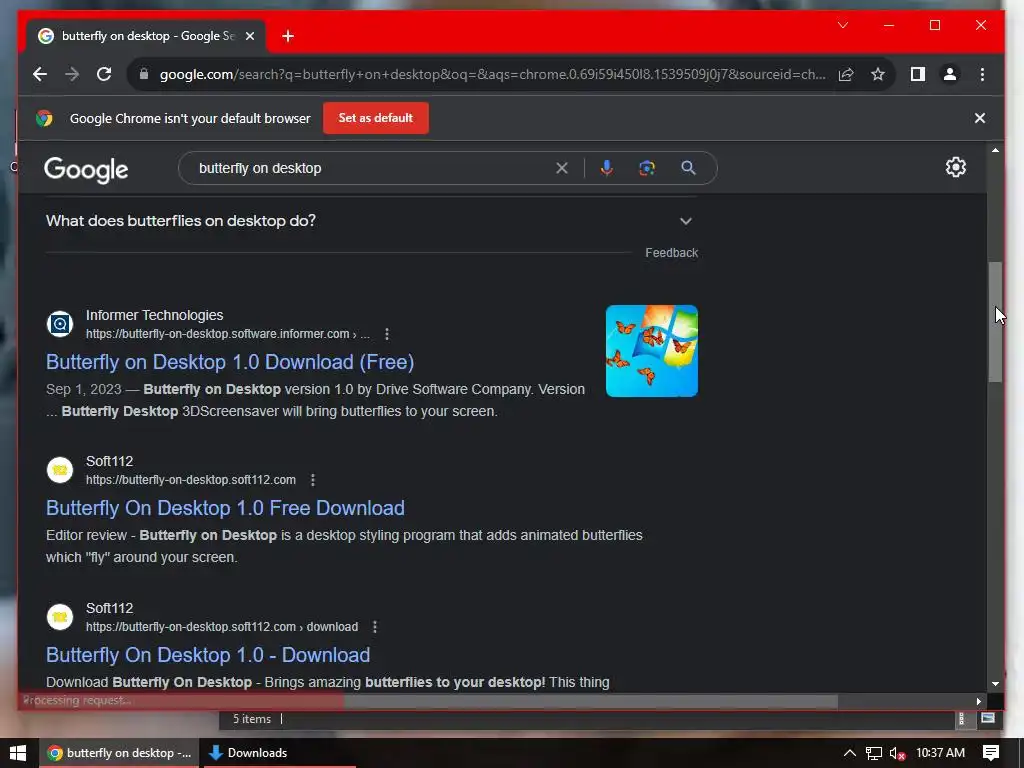Screen dimensions: 1024x768
Task: Click the Chrome logo in the notification bar
Action: point(44,118)
